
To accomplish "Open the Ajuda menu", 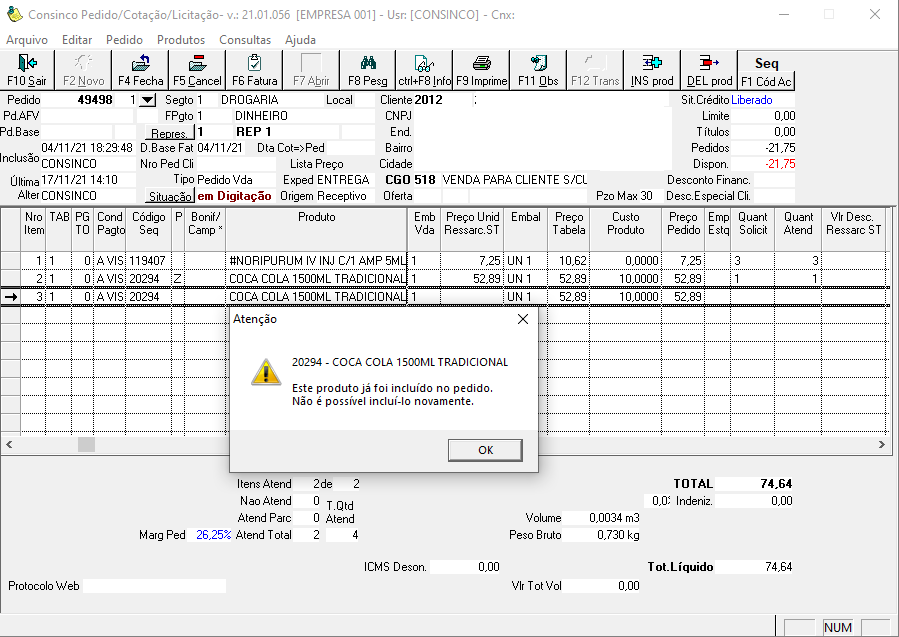I will click(300, 40).
